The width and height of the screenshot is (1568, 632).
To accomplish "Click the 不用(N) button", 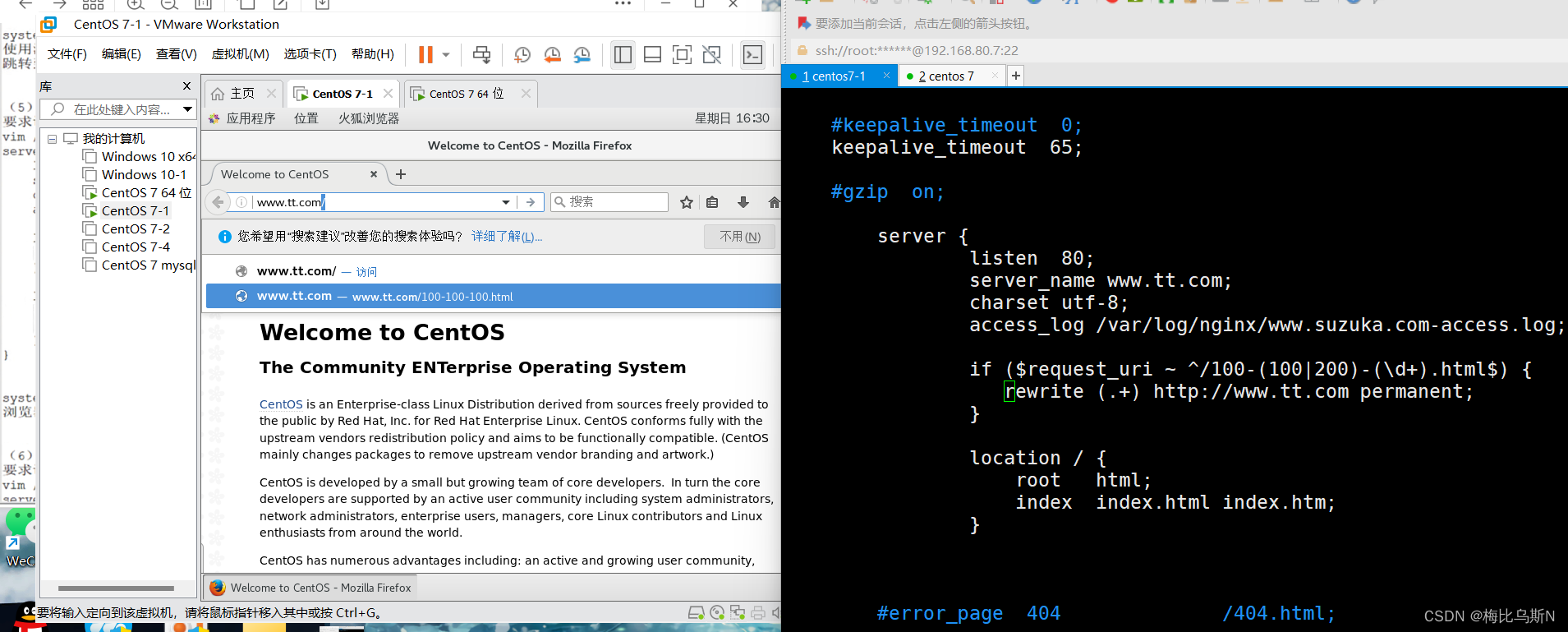I will click(x=740, y=237).
